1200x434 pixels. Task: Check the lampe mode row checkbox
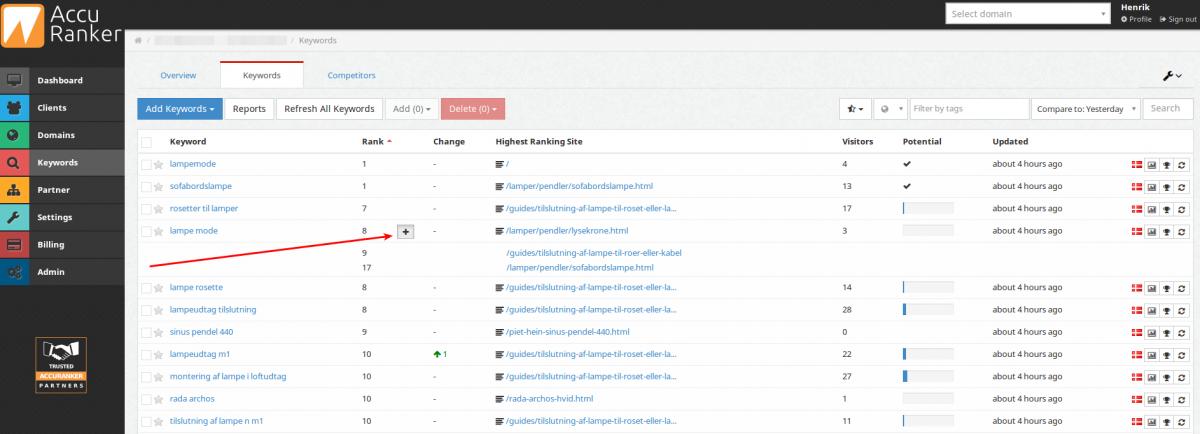coord(146,231)
